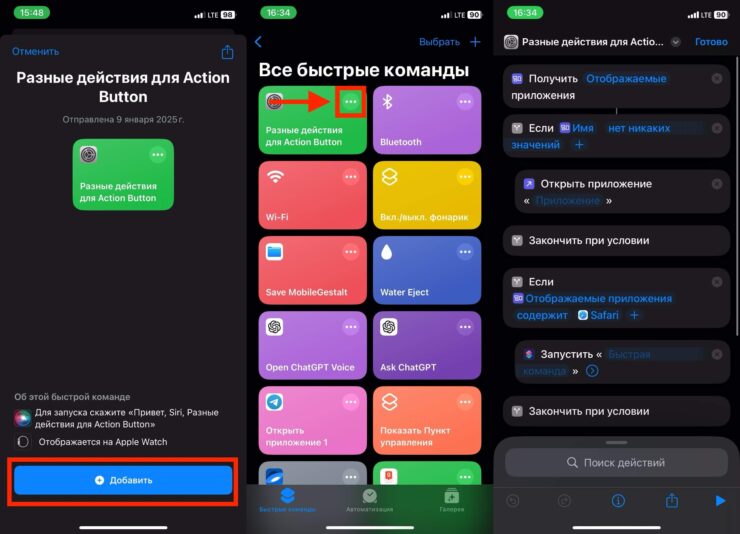Tap share icon in the editor bottom toolbar
The width and height of the screenshot is (740, 534).
[672, 501]
